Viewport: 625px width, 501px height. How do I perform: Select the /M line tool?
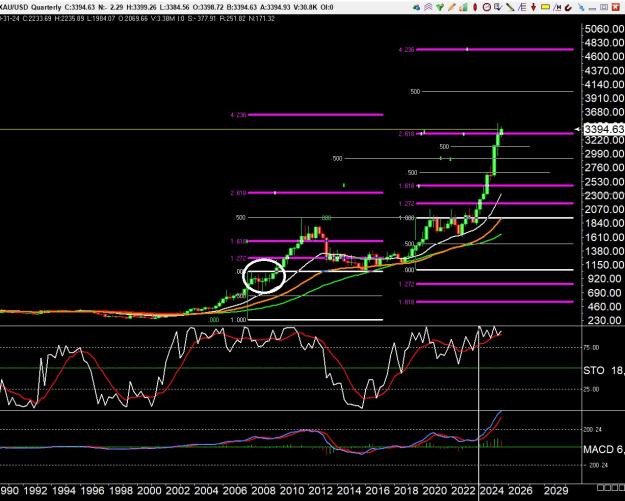557,7
